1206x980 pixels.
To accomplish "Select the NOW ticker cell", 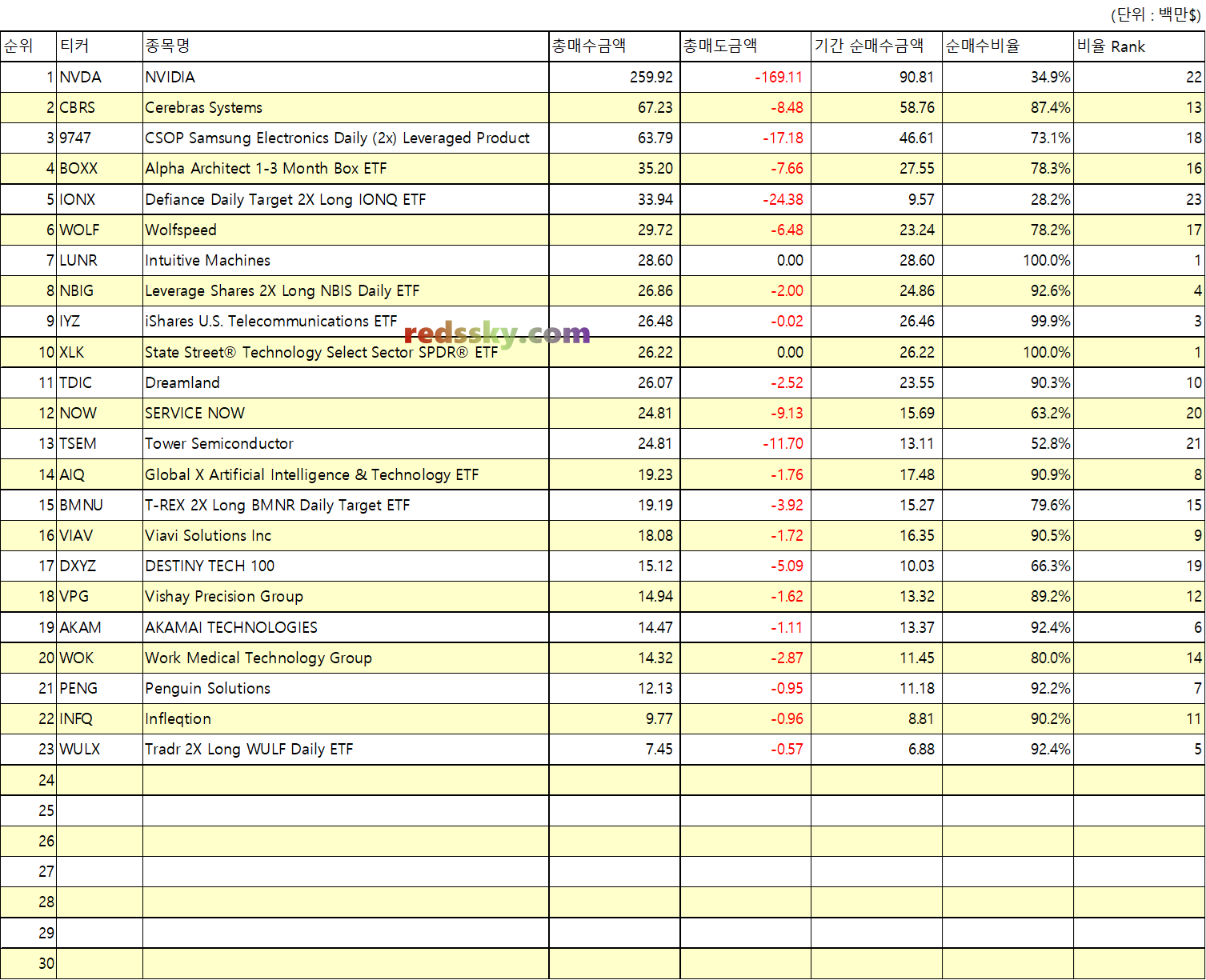I will [99, 413].
